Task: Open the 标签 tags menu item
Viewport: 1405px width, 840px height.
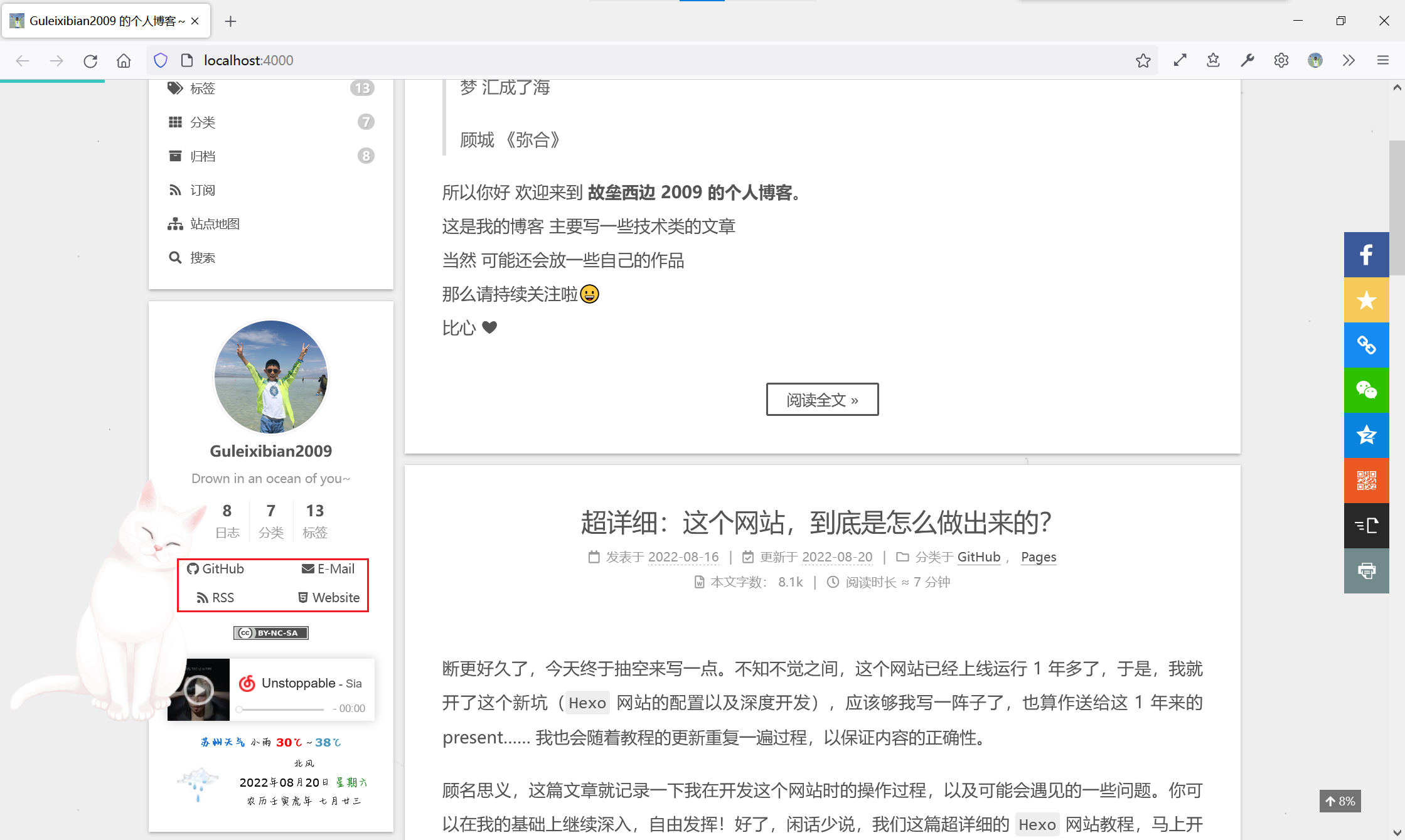Action: [x=203, y=88]
